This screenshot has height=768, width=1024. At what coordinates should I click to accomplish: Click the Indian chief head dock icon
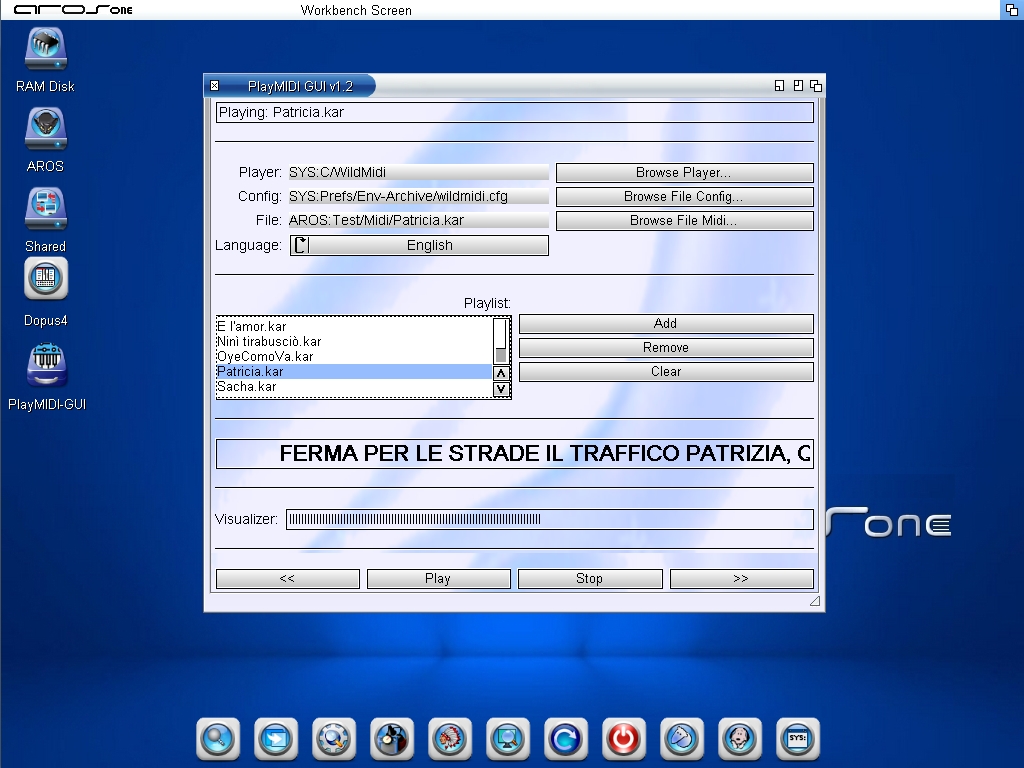click(x=450, y=739)
